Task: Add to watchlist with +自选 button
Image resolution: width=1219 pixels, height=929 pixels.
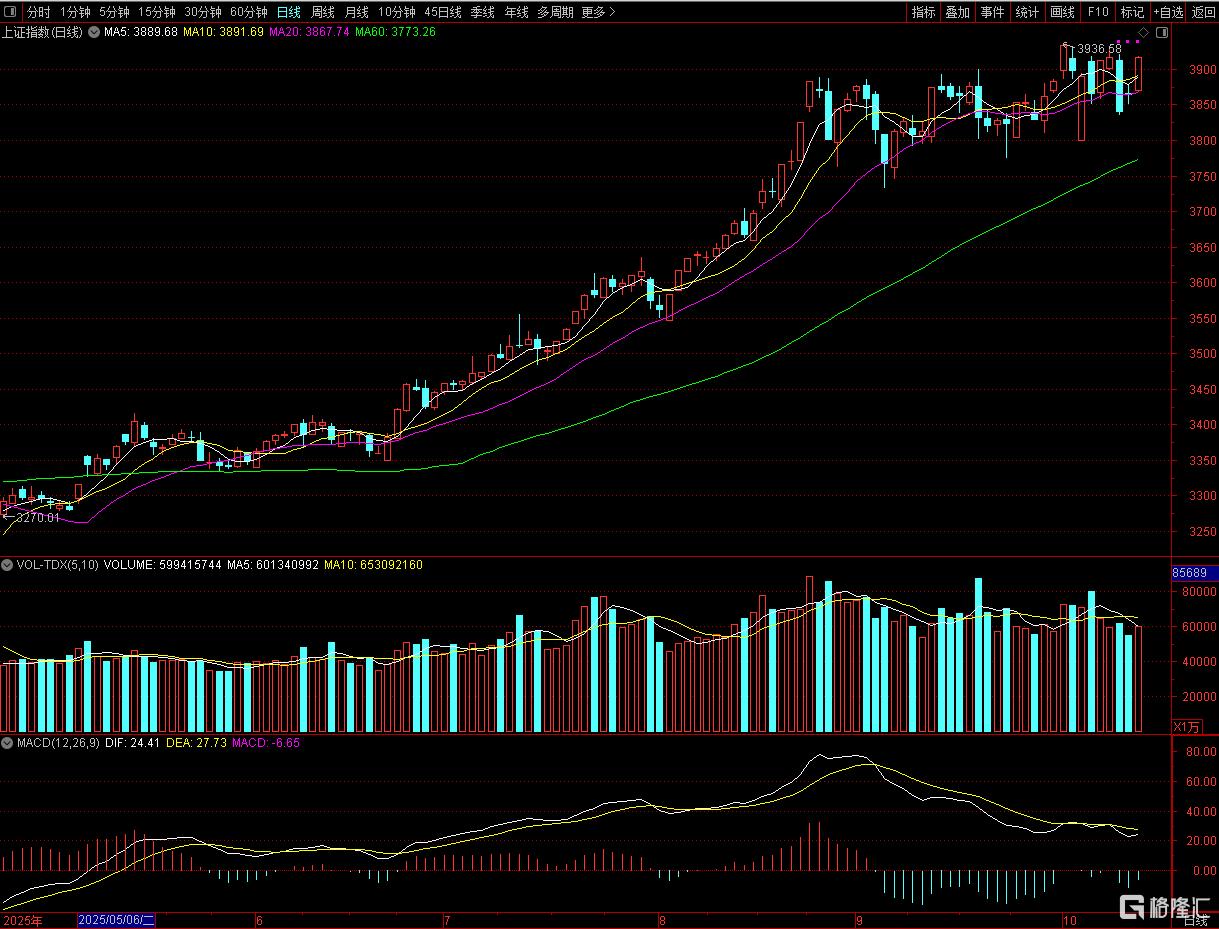Action: click(x=1168, y=12)
